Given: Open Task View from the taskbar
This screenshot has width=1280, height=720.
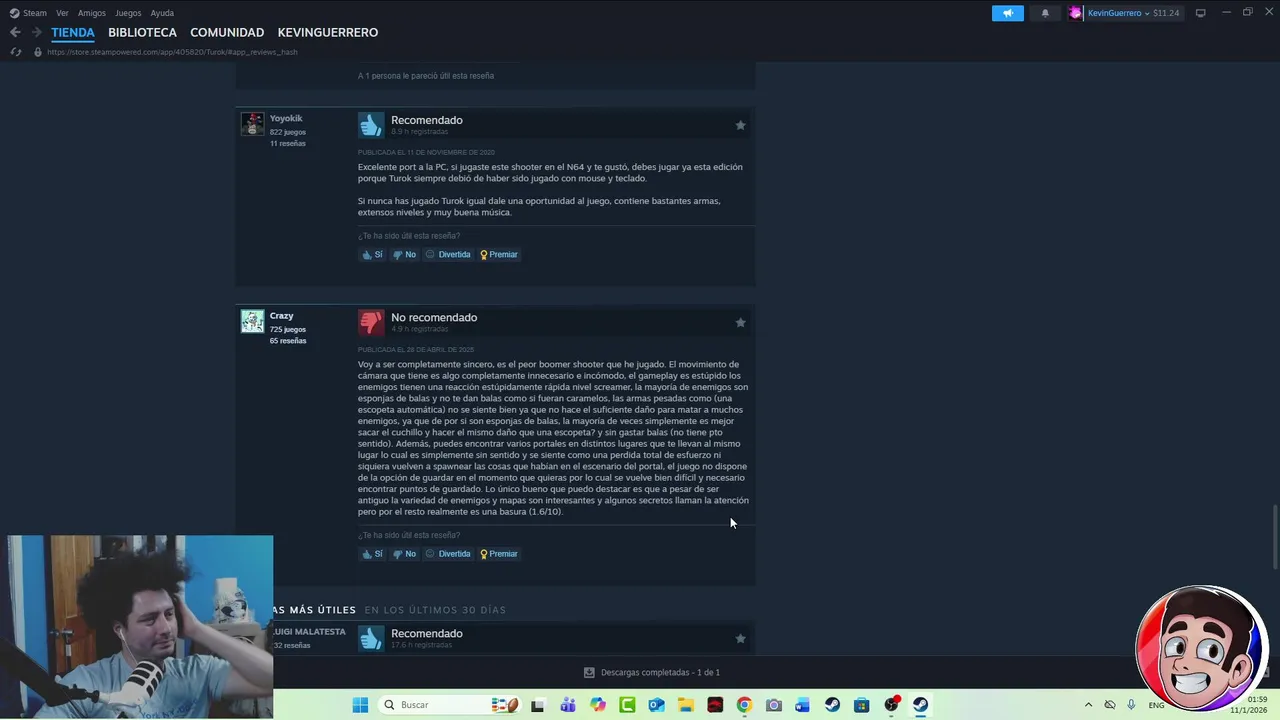Looking at the screenshot, I should click(x=537, y=705).
